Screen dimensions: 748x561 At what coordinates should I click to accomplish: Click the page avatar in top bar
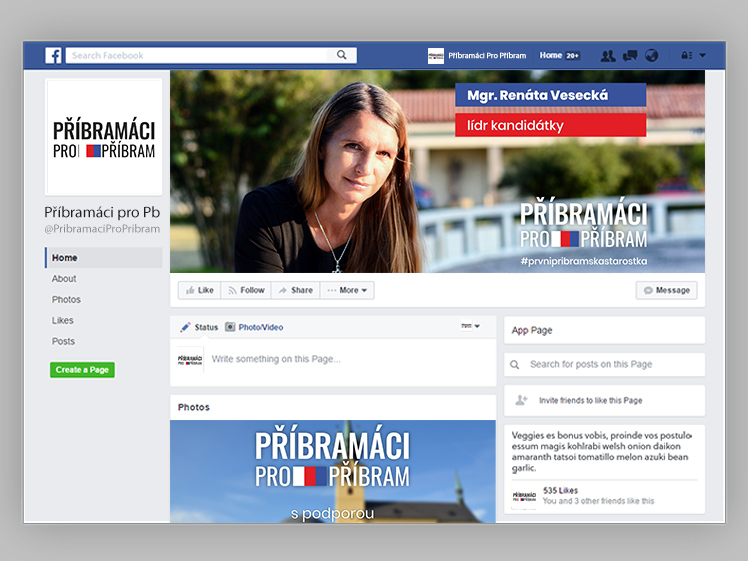tap(436, 56)
